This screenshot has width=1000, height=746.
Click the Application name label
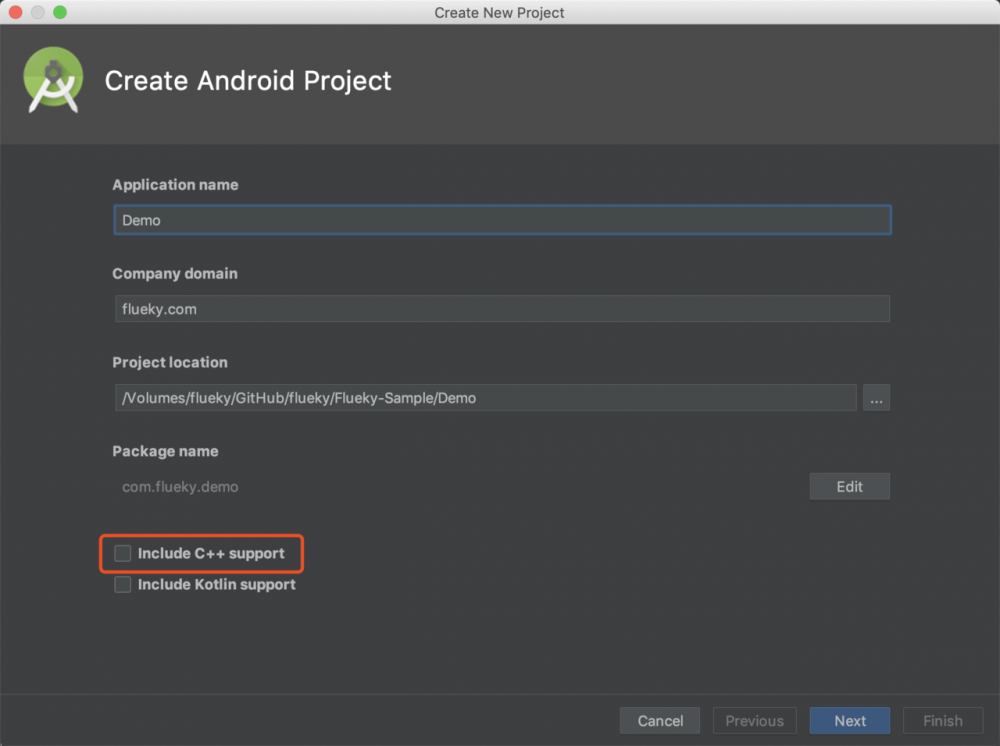coord(175,185)
